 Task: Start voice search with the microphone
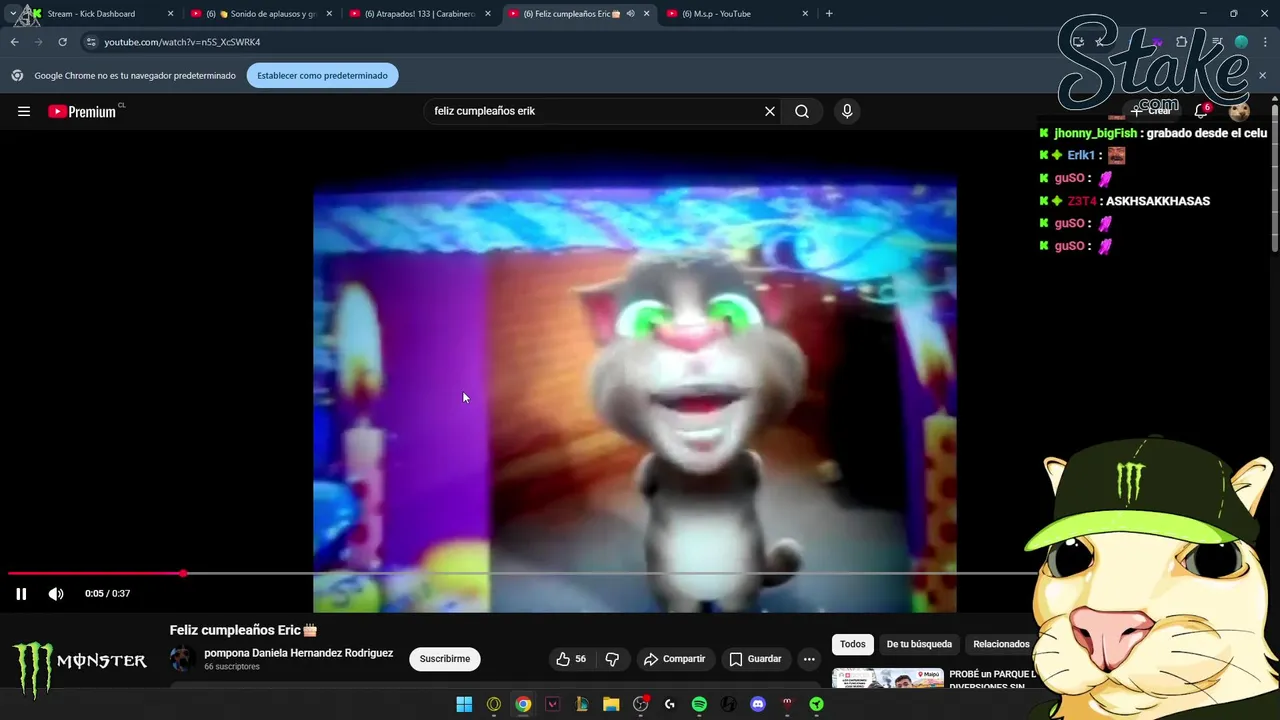847,111
